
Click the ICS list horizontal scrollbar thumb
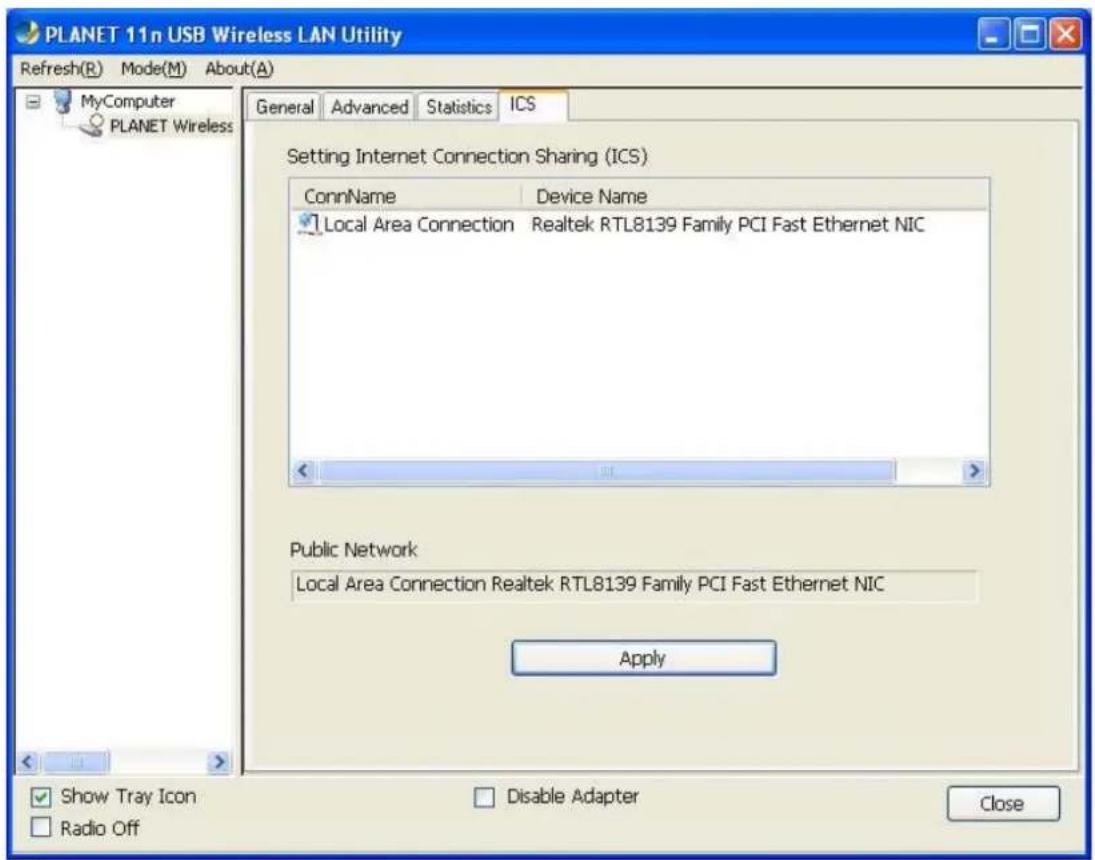pyautogui.click(x=606, y=471)
